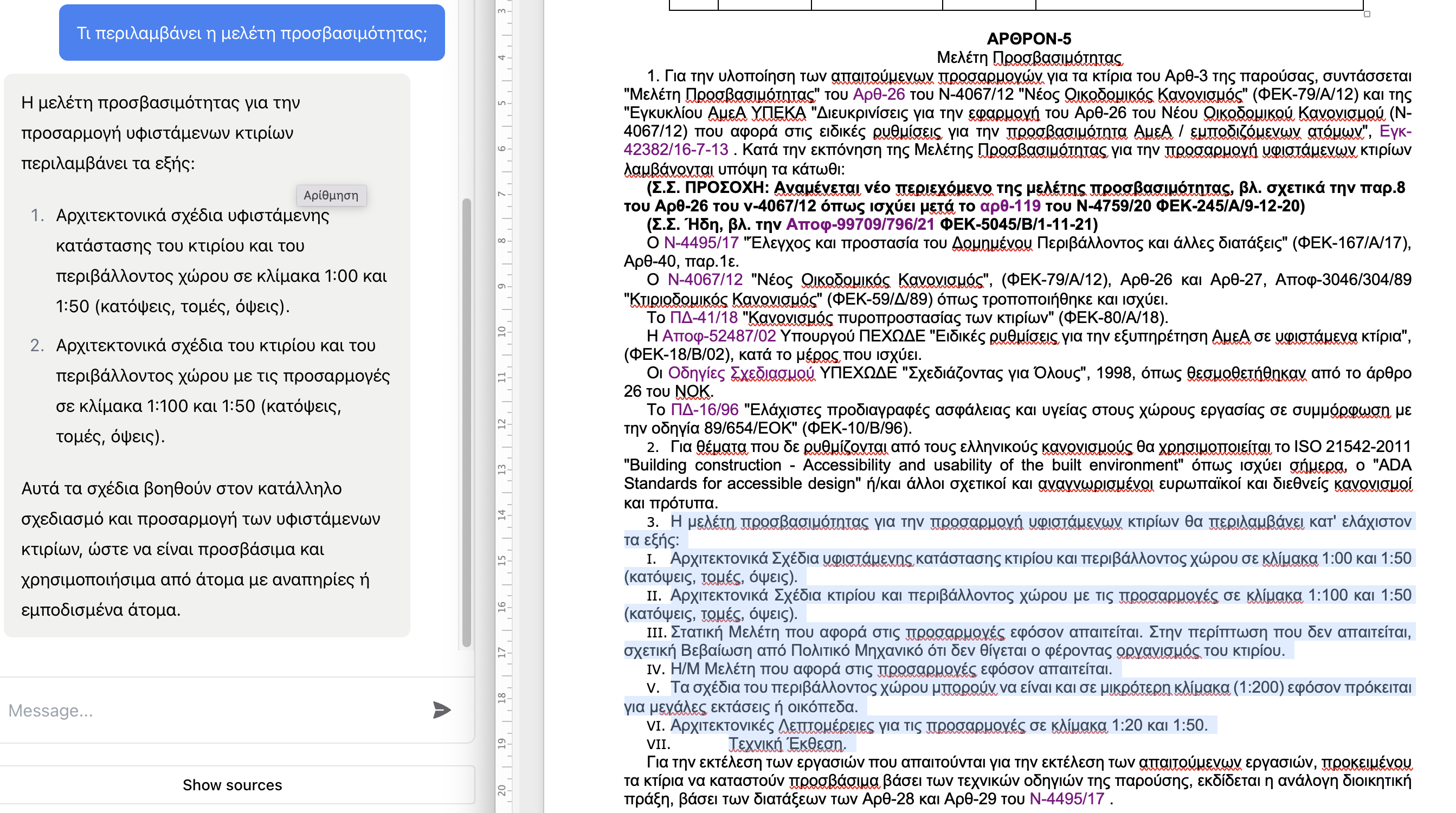Follow the αρθ-119 link in bold note

click(x=1009, y=205)
